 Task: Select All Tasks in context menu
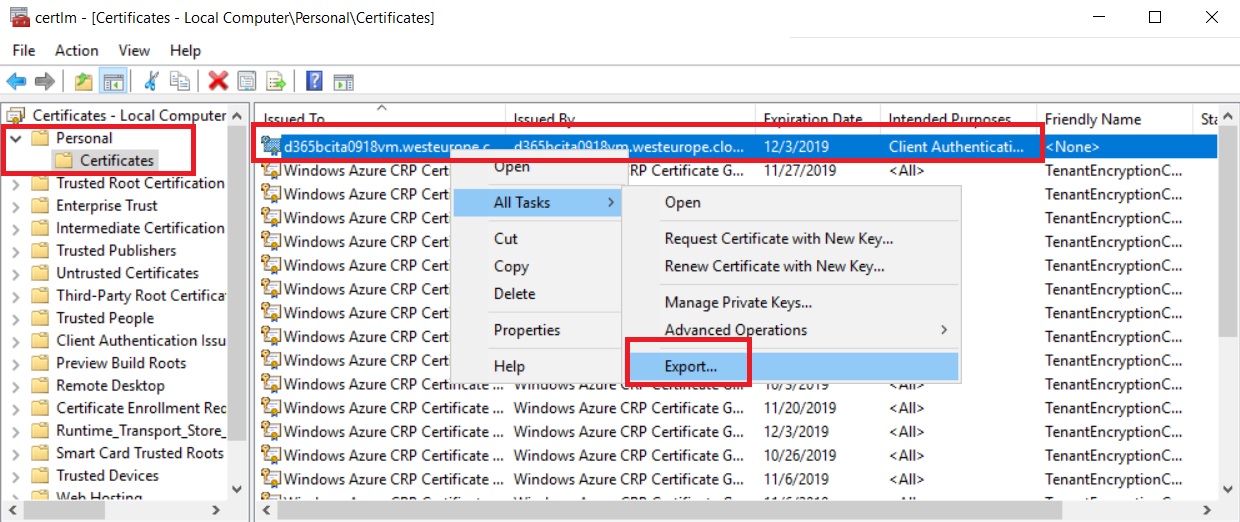538,203
